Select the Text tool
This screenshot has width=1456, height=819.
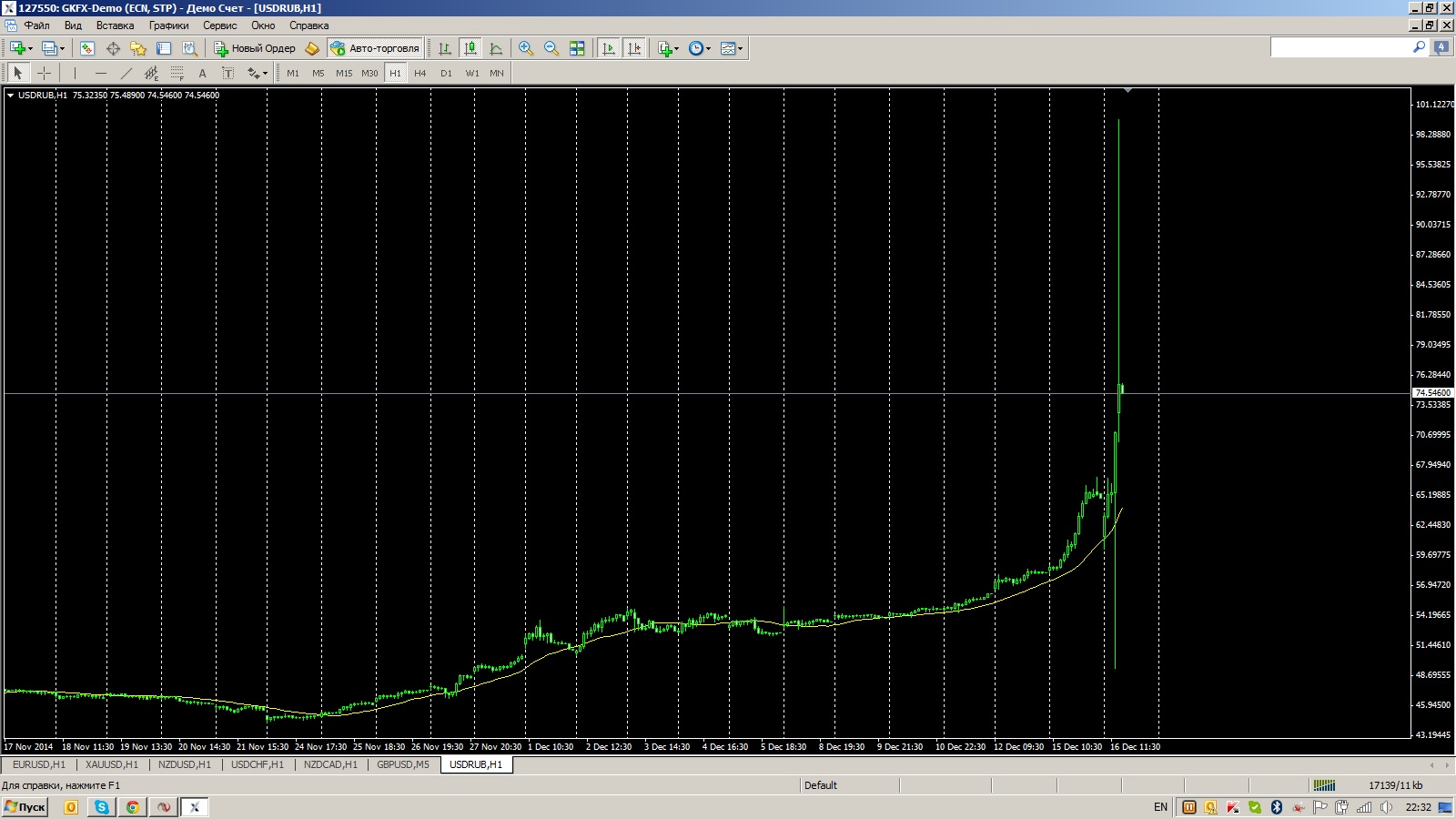coord(202,73)
